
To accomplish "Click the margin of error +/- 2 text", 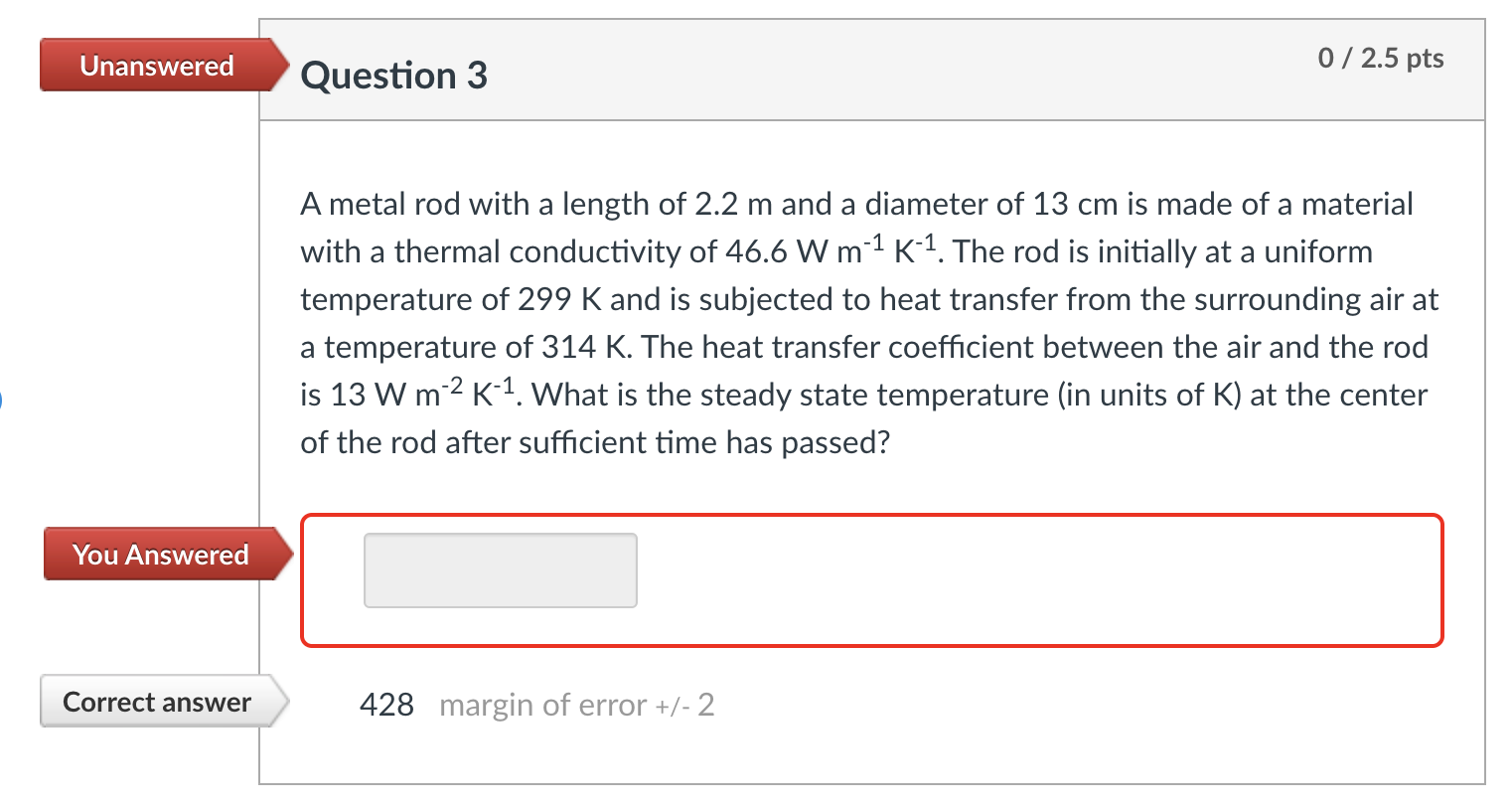I will point(576,705).
